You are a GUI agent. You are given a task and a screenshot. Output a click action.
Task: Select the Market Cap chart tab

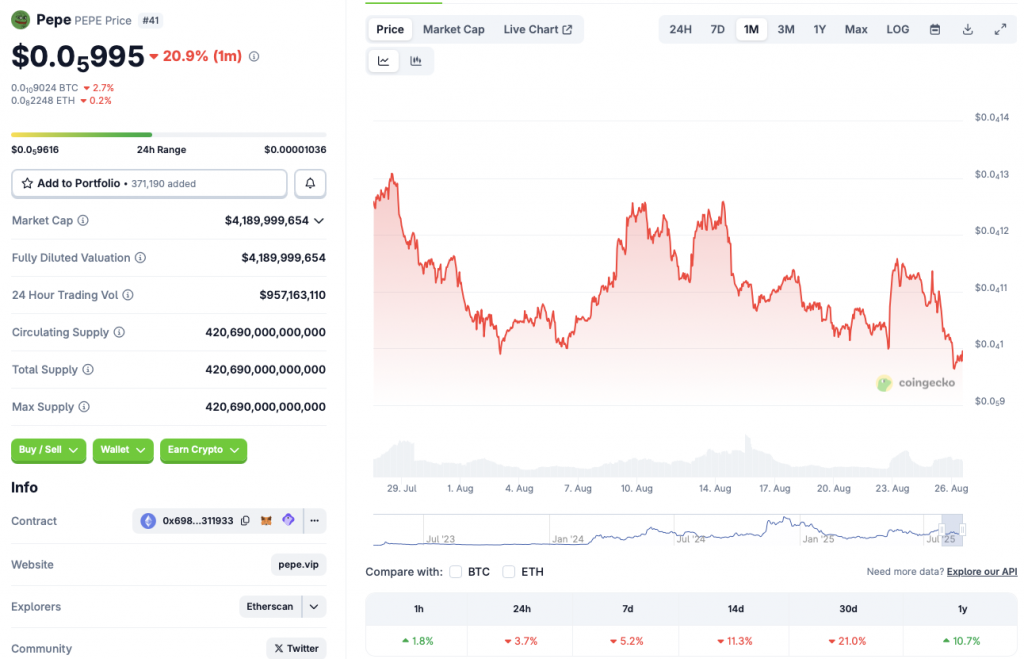tap(453, 29)
